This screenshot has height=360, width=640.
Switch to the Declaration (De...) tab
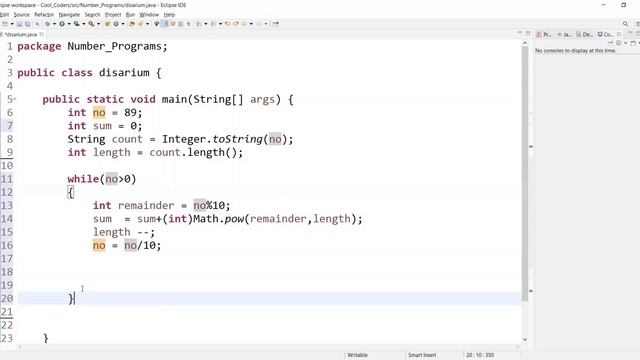click(x=584, y=35)
